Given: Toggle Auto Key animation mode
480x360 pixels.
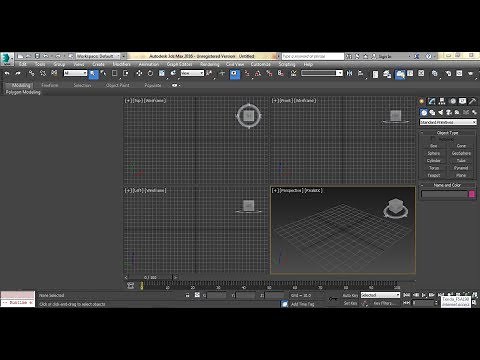Looking at the screenshot, I should click(350, 296).
